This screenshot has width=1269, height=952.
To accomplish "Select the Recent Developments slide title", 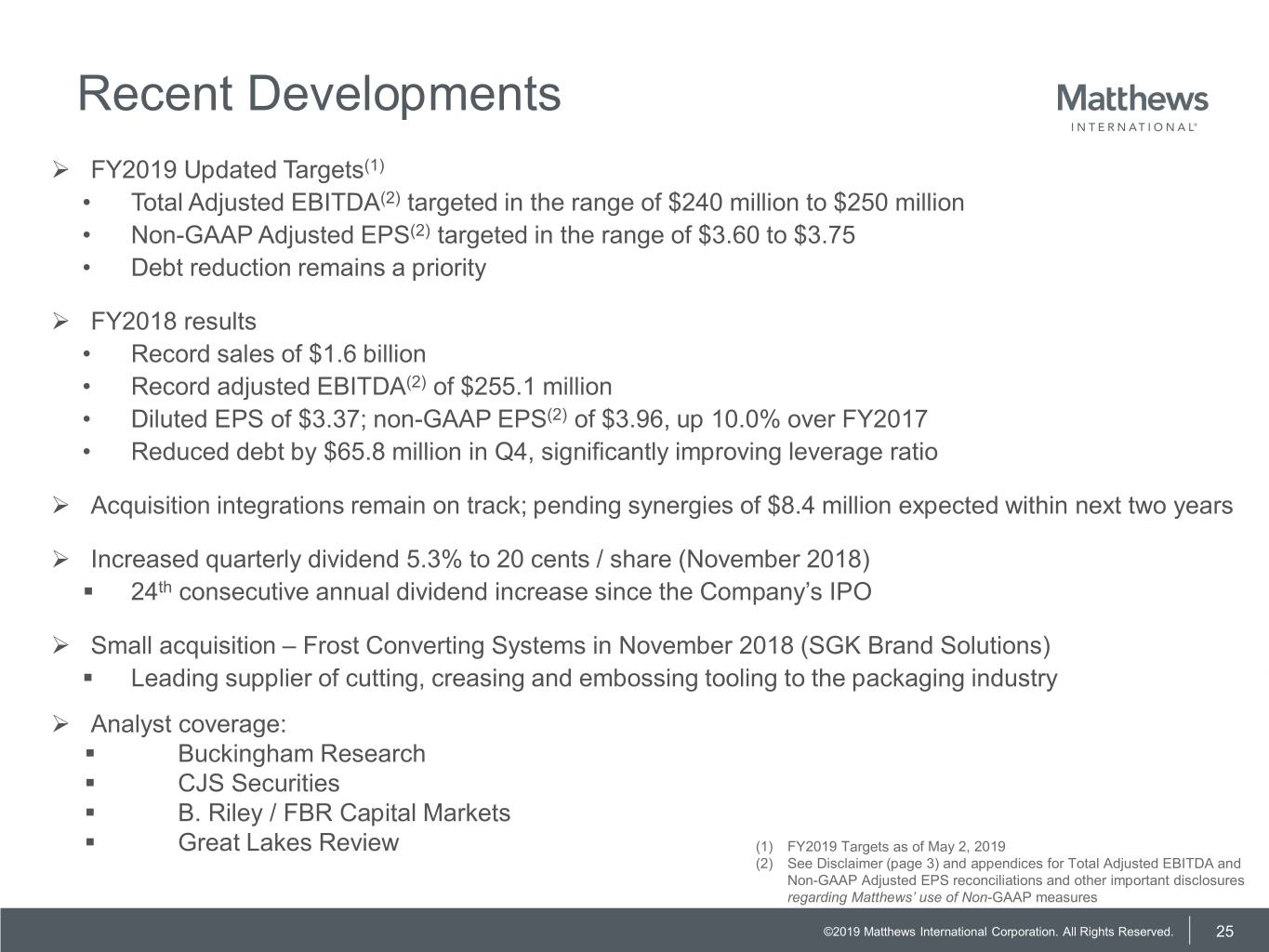I will tap(319, 94).
